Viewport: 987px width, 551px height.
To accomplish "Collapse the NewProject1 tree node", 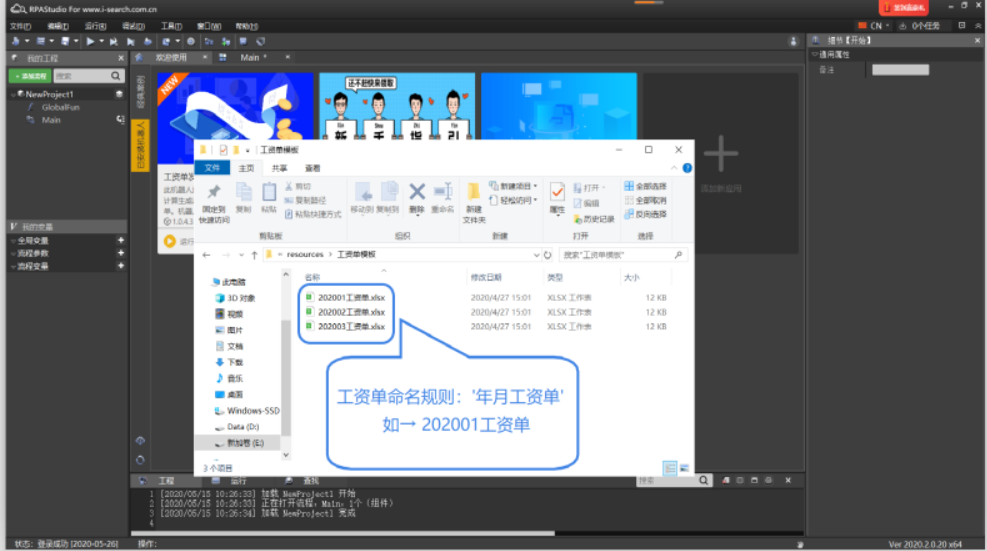I will [13, 94].
